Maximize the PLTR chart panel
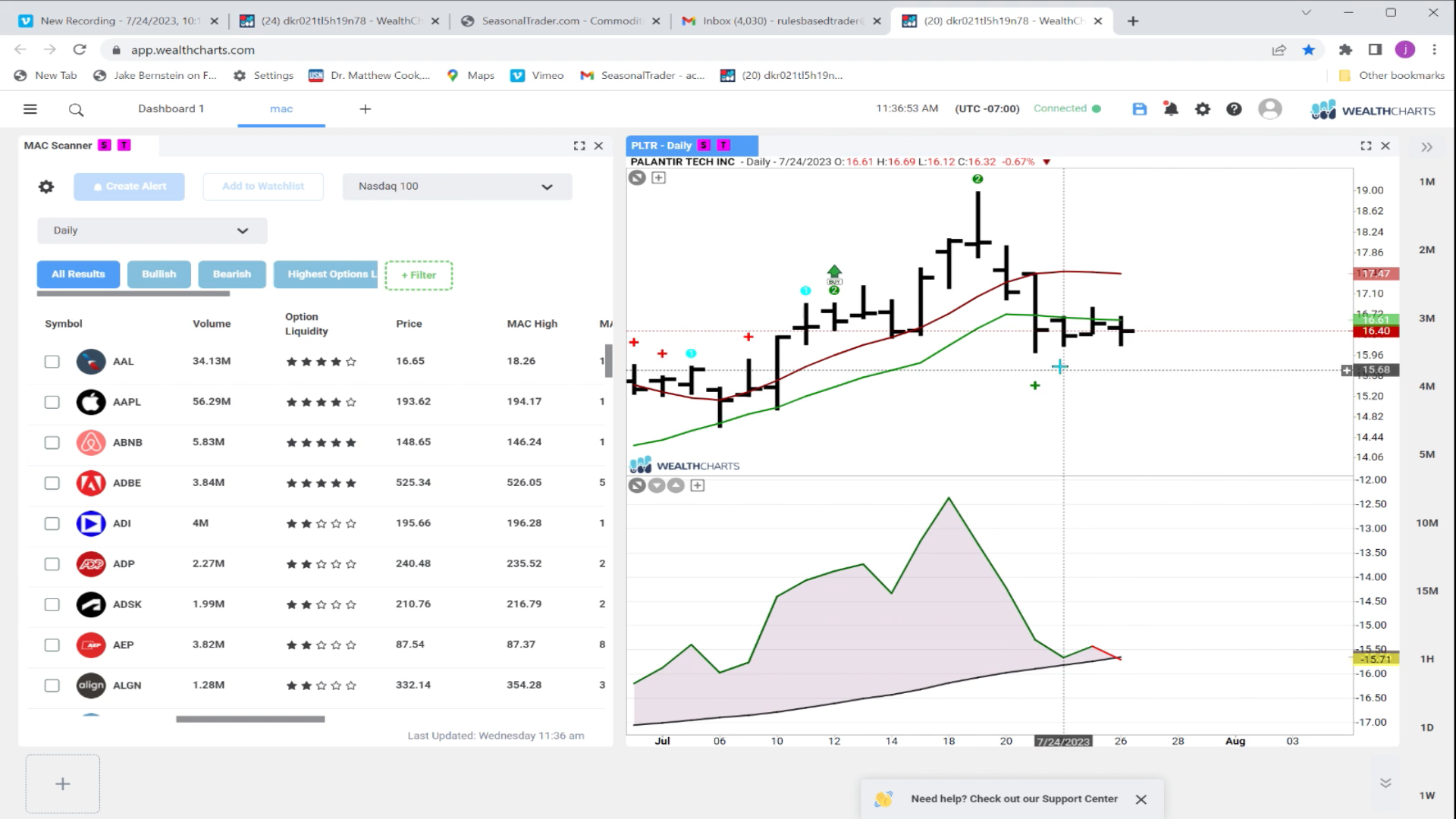The height and width of the screenshot is (819, 1456). (x=1366, y=146)
